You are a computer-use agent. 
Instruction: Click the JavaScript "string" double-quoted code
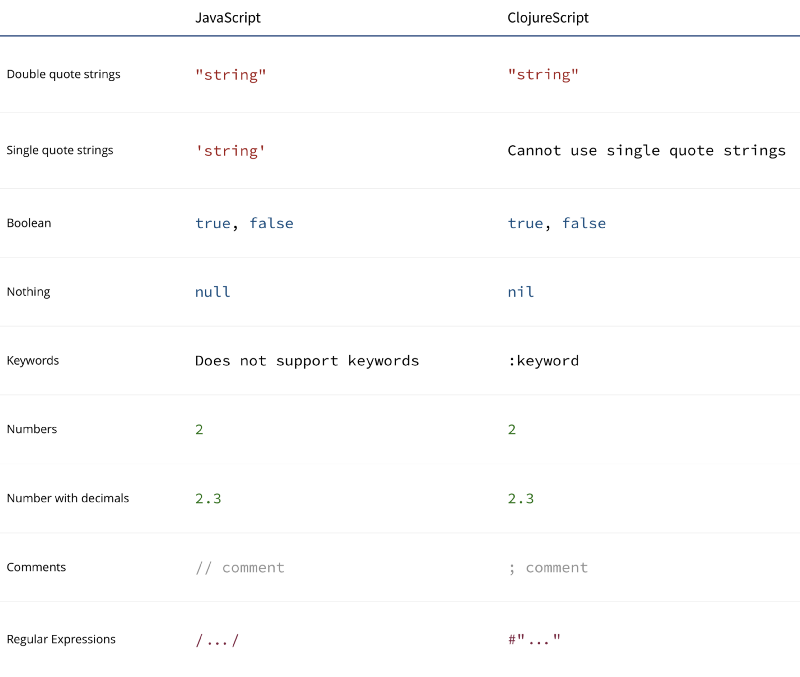tap(231, 75)
